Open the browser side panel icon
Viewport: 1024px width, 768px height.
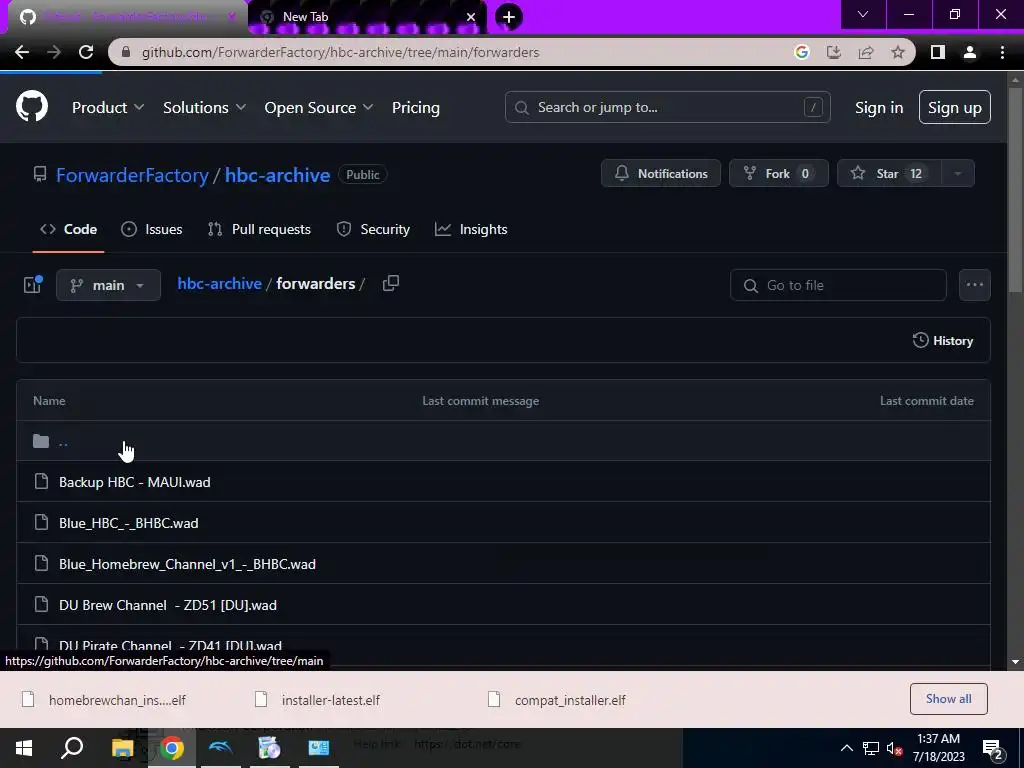[938, 52]
